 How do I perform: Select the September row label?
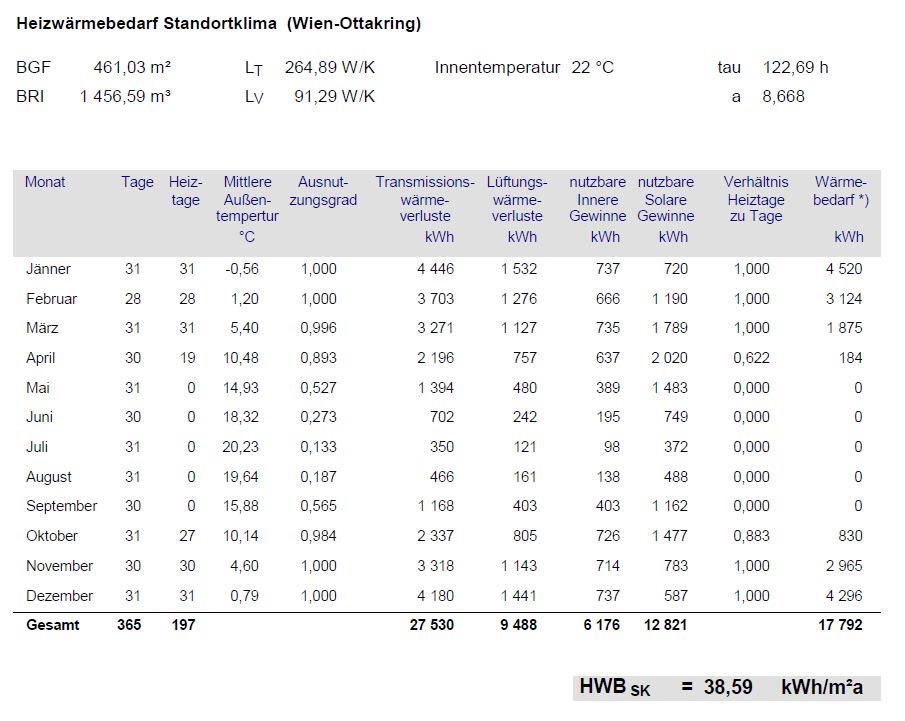[x=62, y=506]
